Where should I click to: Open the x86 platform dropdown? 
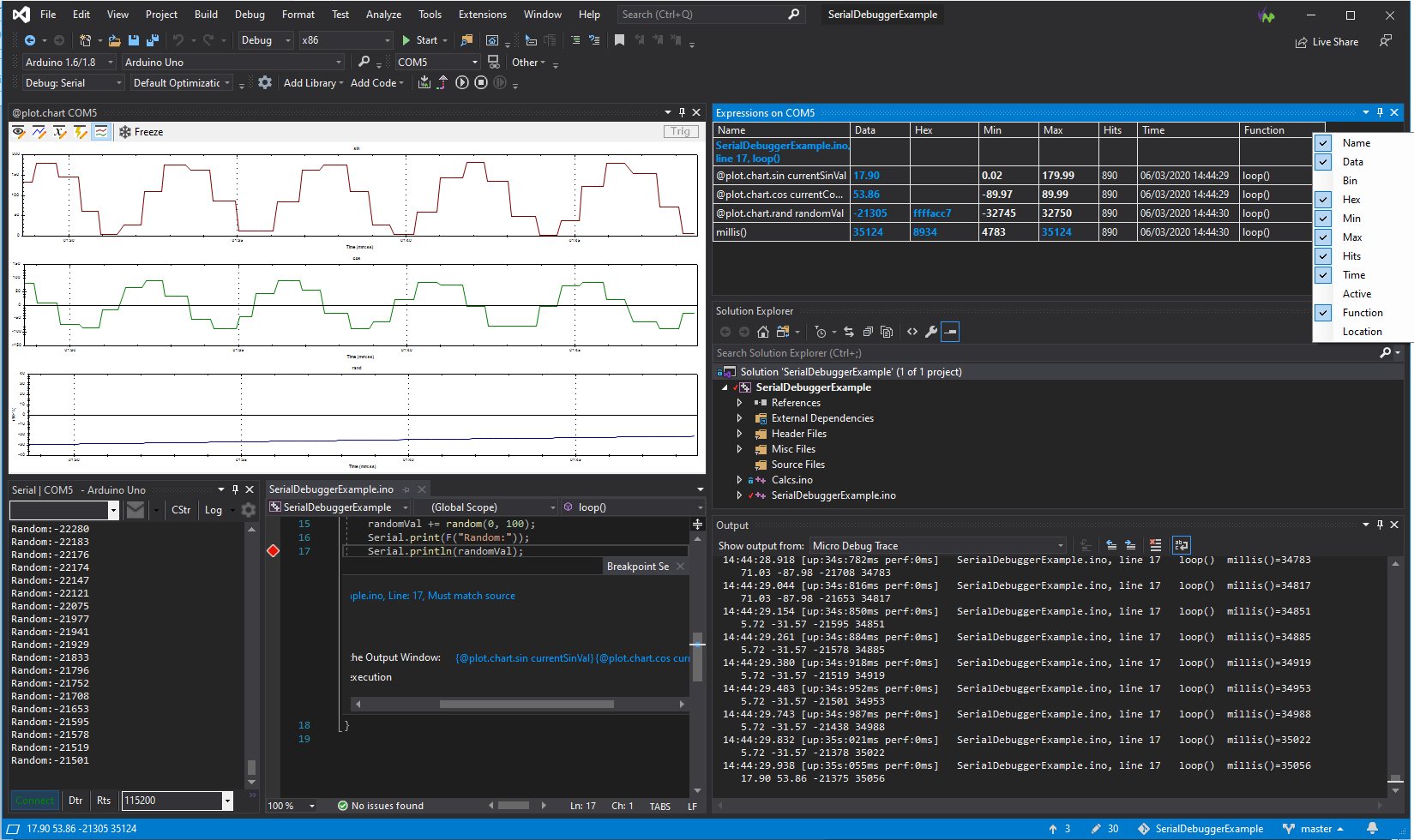(346, 40)
